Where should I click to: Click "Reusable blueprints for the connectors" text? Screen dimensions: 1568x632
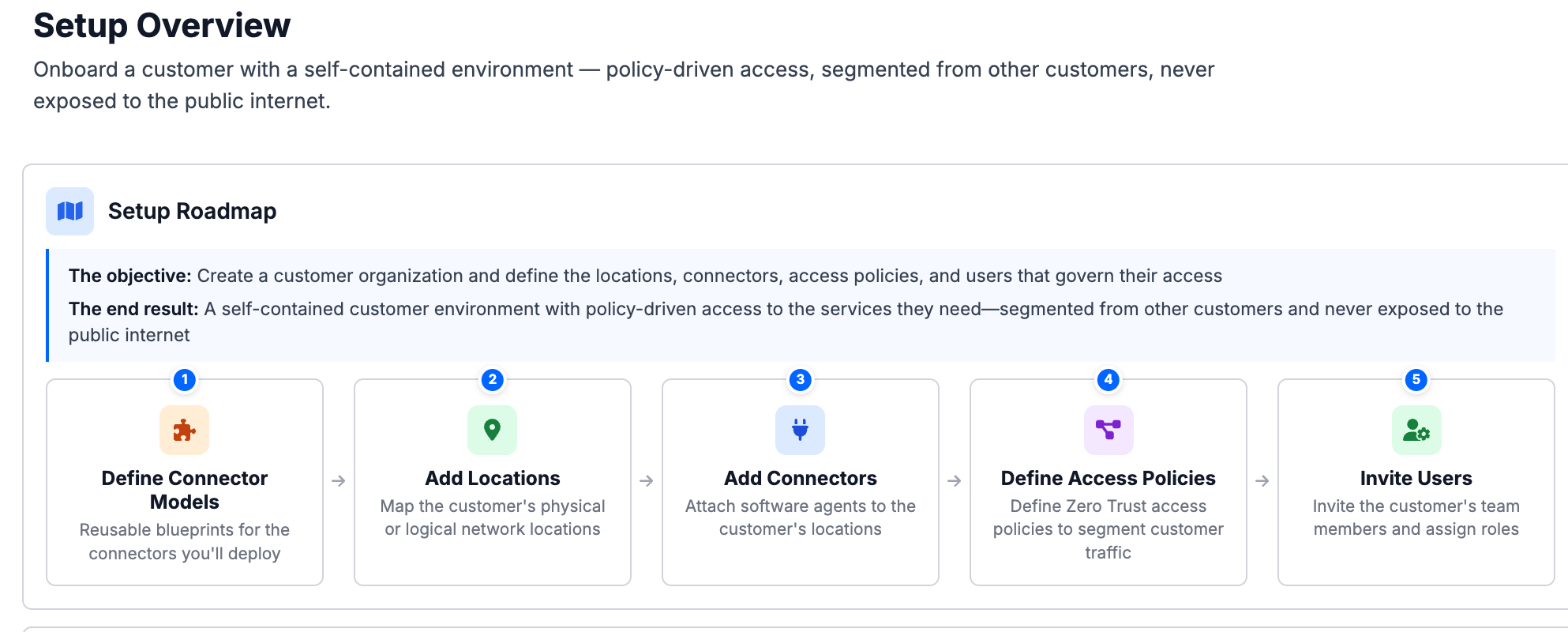[185, 541]
